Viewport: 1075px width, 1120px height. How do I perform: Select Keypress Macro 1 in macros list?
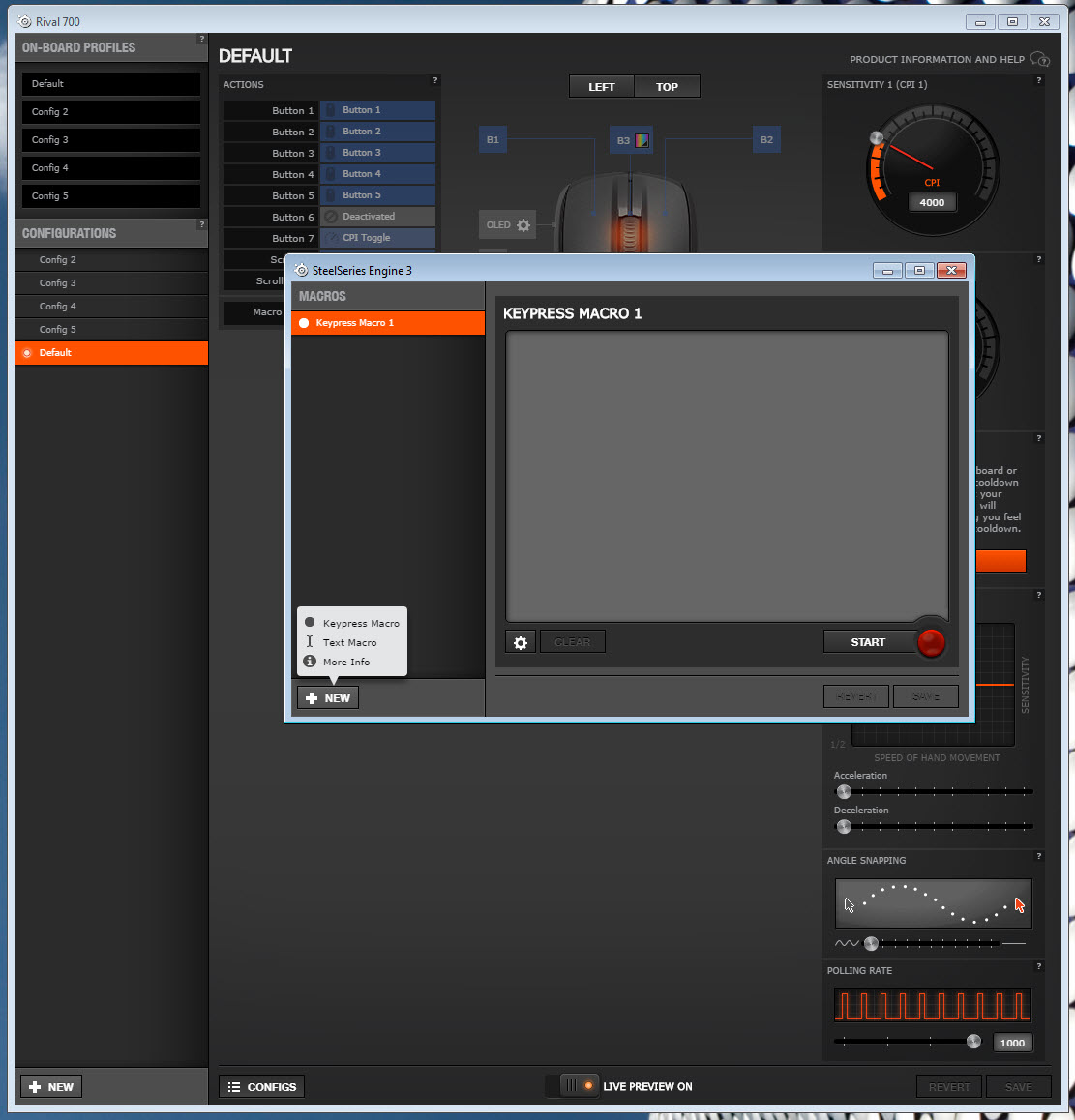pyautogui.click(x=388, y=323)
